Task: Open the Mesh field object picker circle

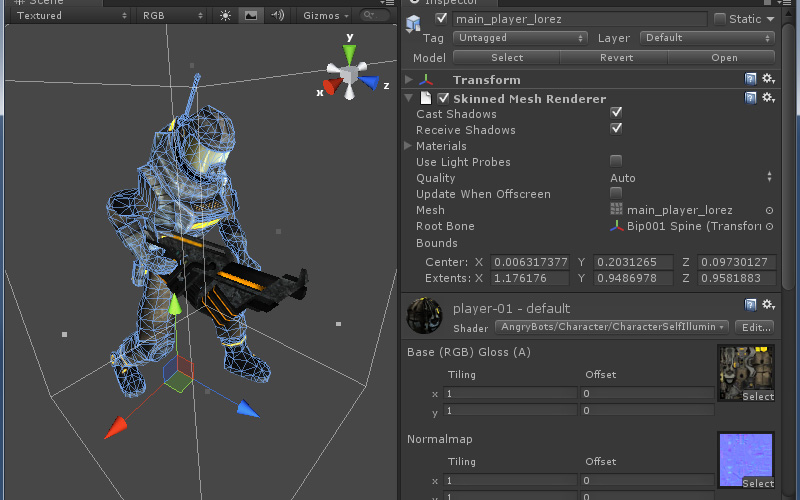Action: click(x=769, y=210)
